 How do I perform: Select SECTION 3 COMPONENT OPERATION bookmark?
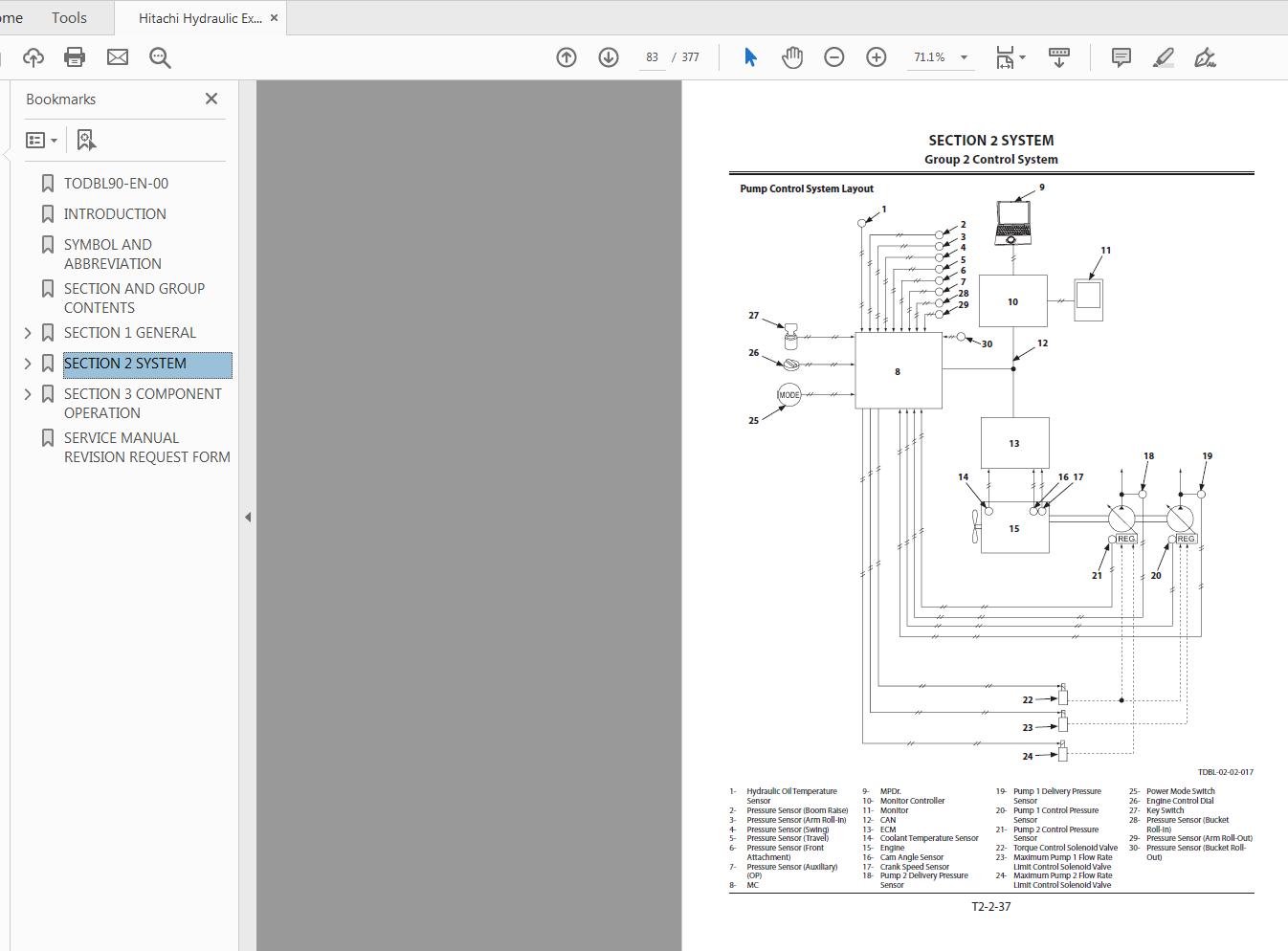coord(143,404)
